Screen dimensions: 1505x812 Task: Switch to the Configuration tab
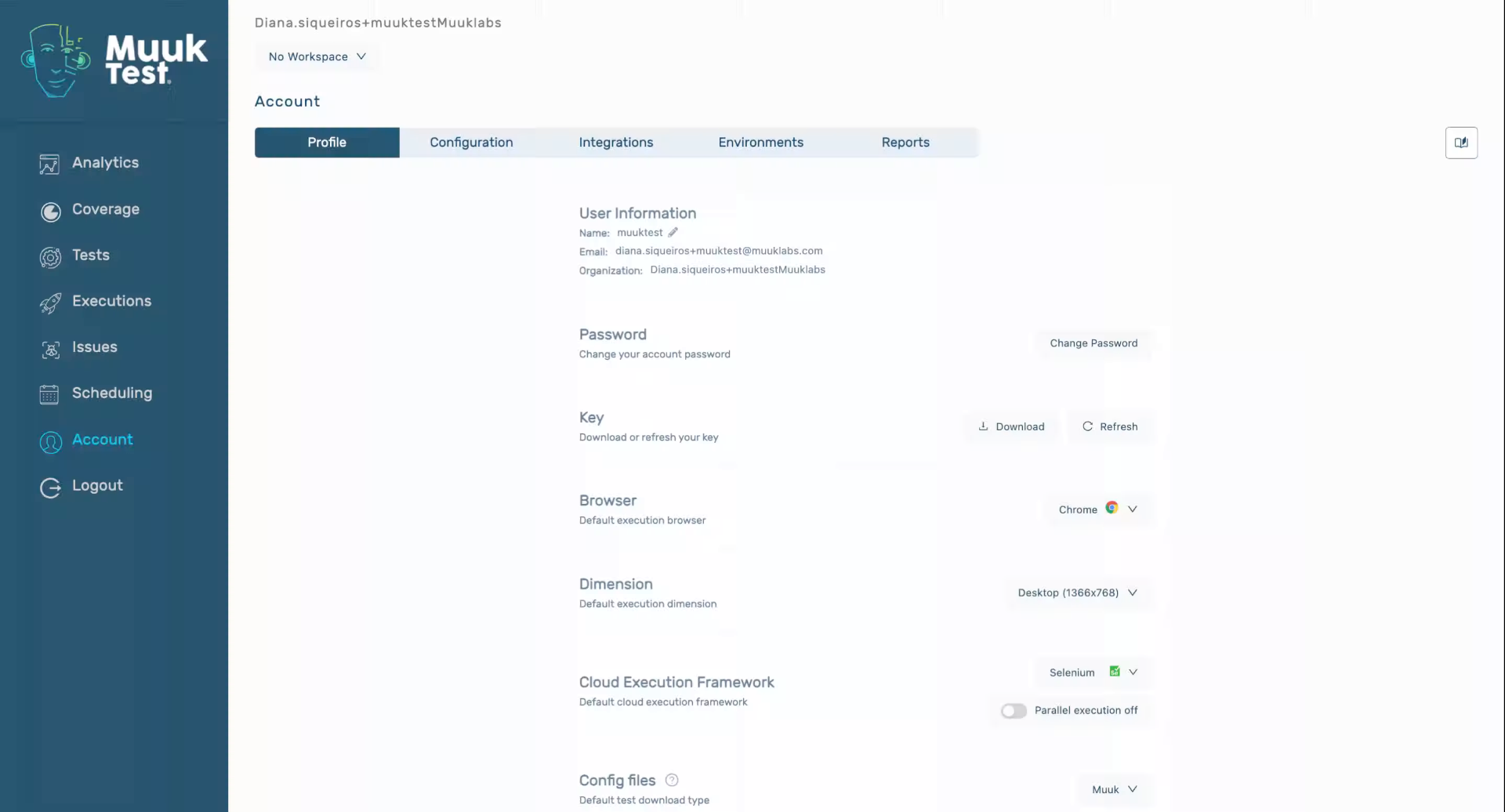pos(471,143)
